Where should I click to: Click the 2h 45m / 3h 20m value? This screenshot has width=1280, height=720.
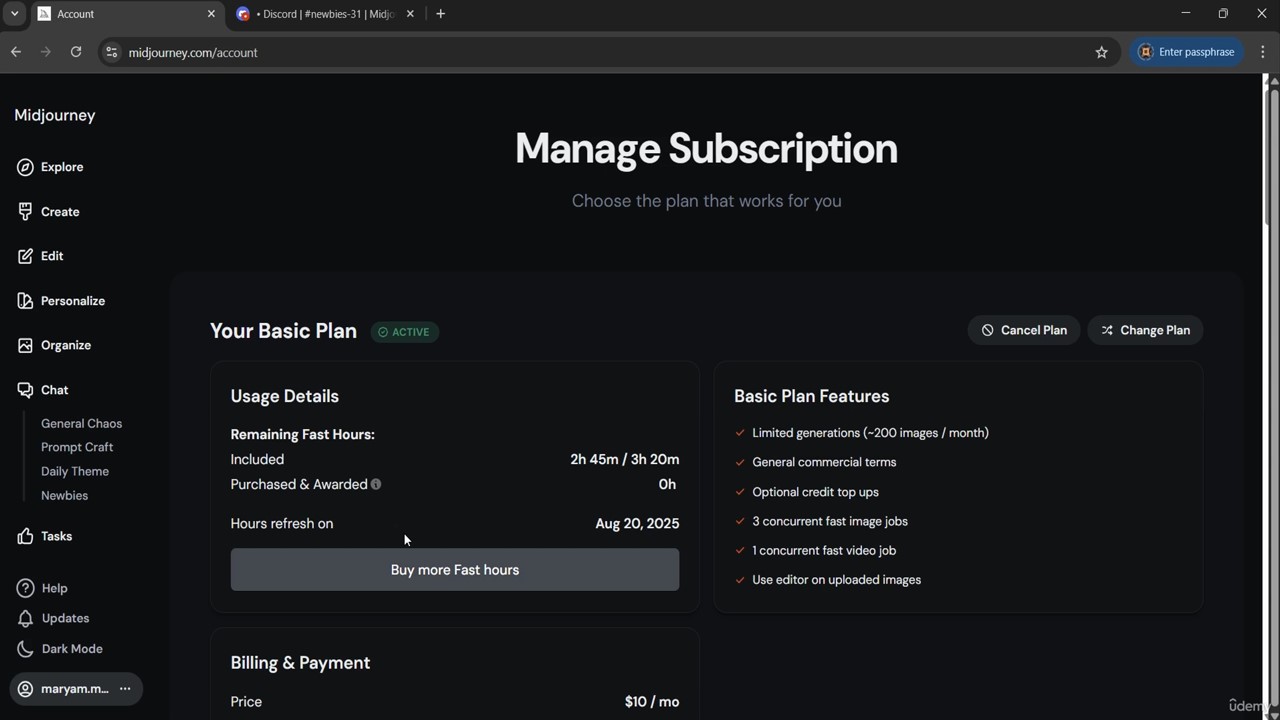click(x=625, y=459)
